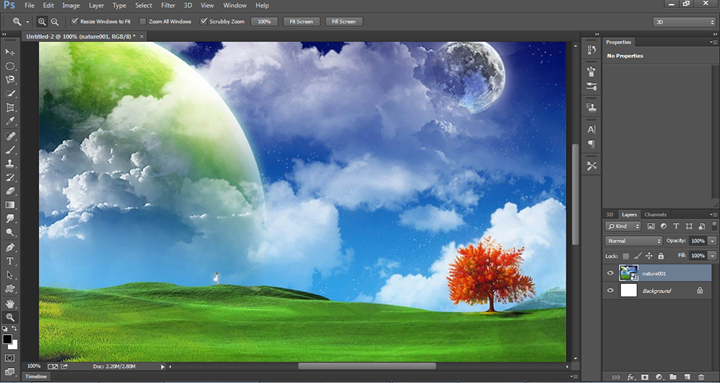Screen dimensions: 720x383
Task: Toggle Resize Windows to Fit checkbox
Action: 74,21
